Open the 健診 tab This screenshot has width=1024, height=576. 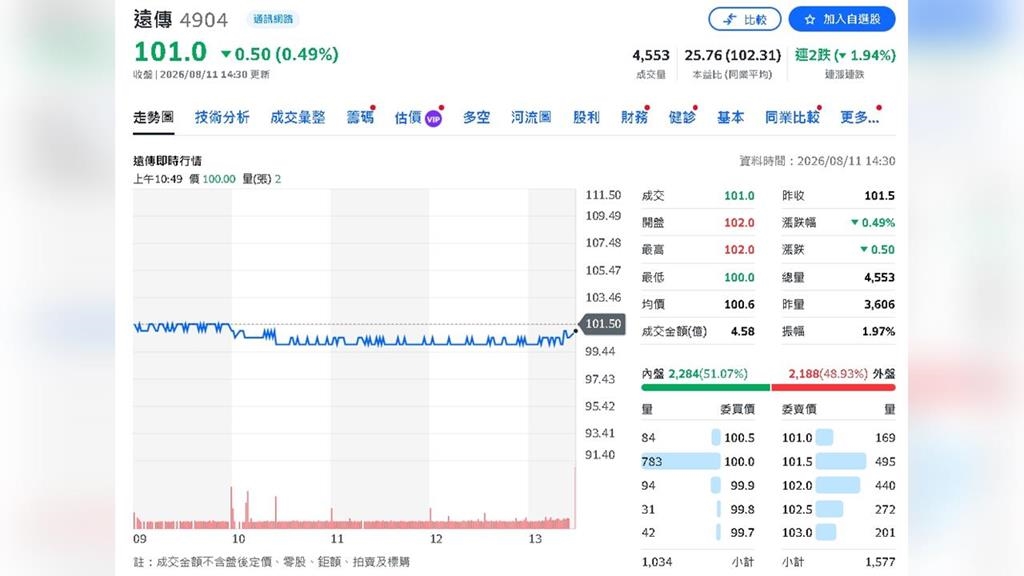click(682, 118)
